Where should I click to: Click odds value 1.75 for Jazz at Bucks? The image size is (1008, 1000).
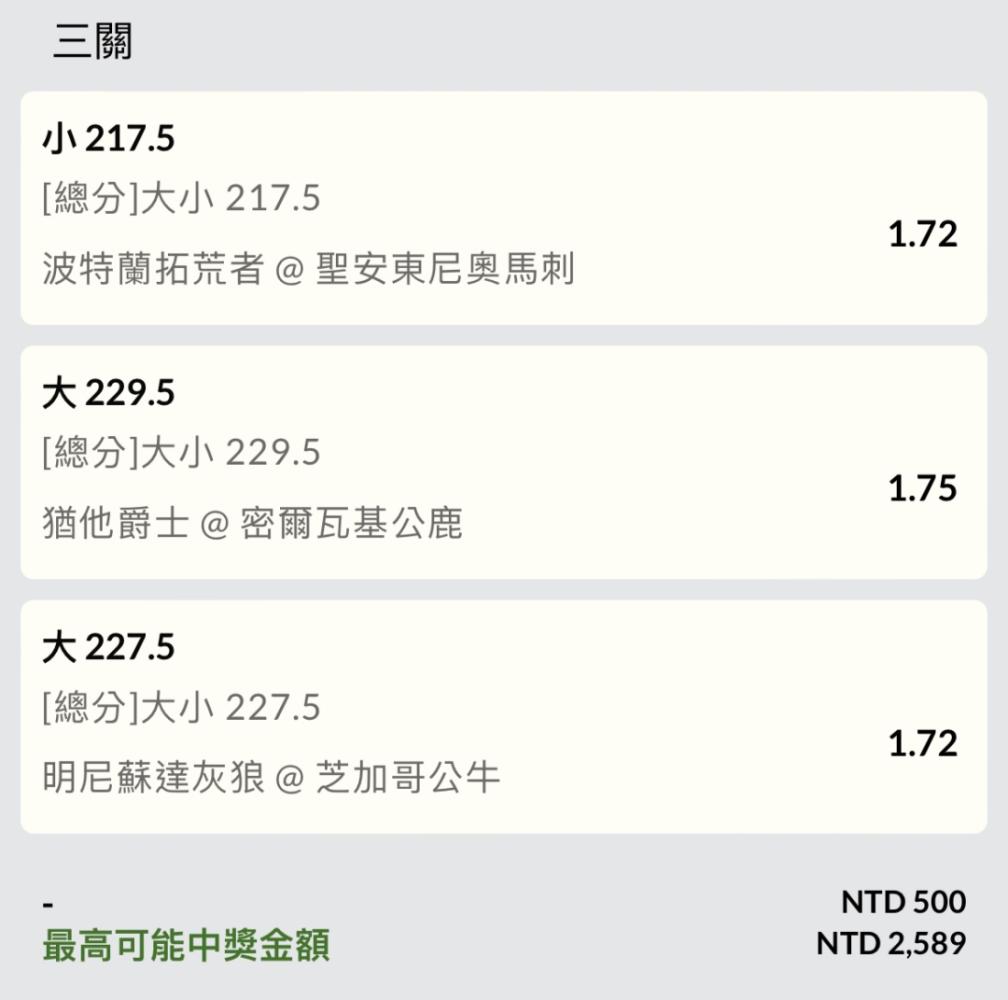point(922,488)
